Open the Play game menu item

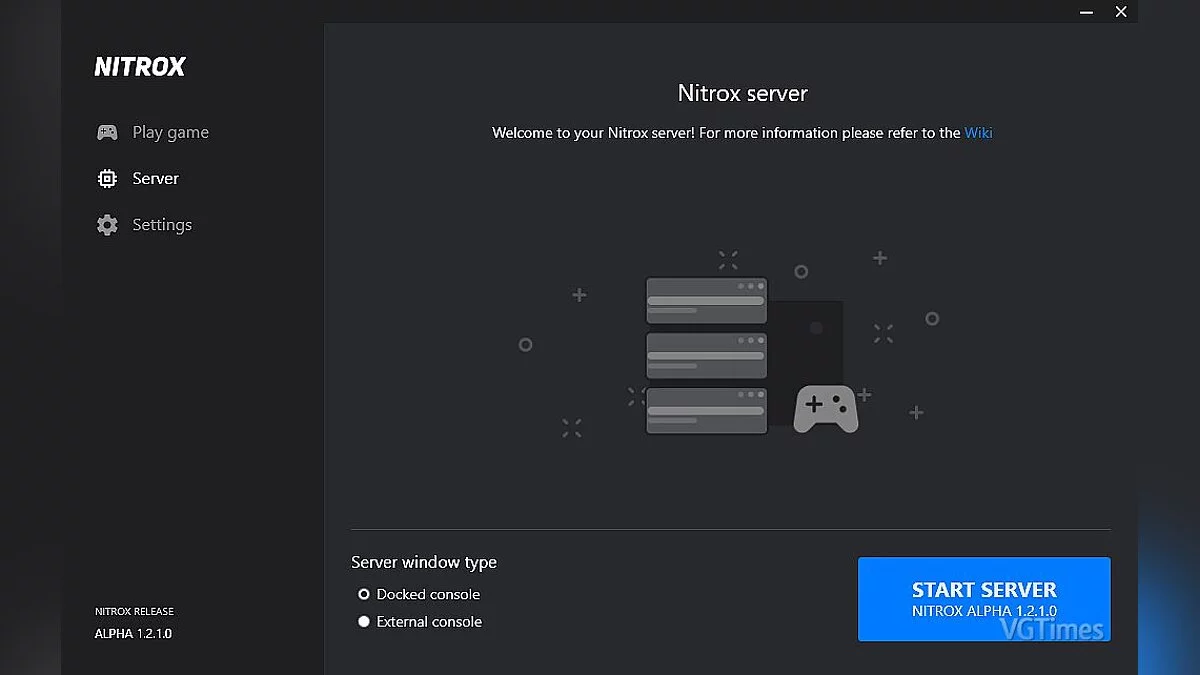pyautogui.click(x=170, y=132)
